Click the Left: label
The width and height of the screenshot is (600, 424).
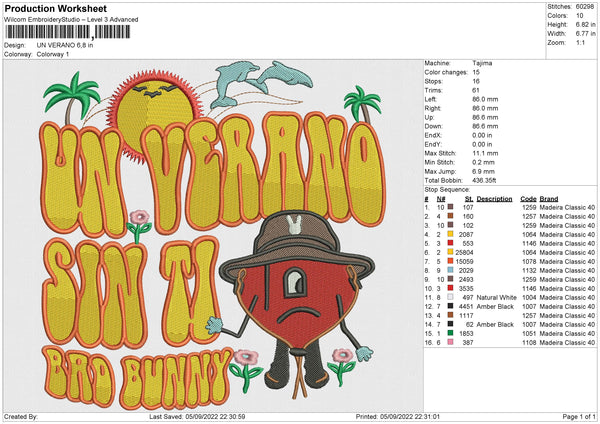click(430, 99)
